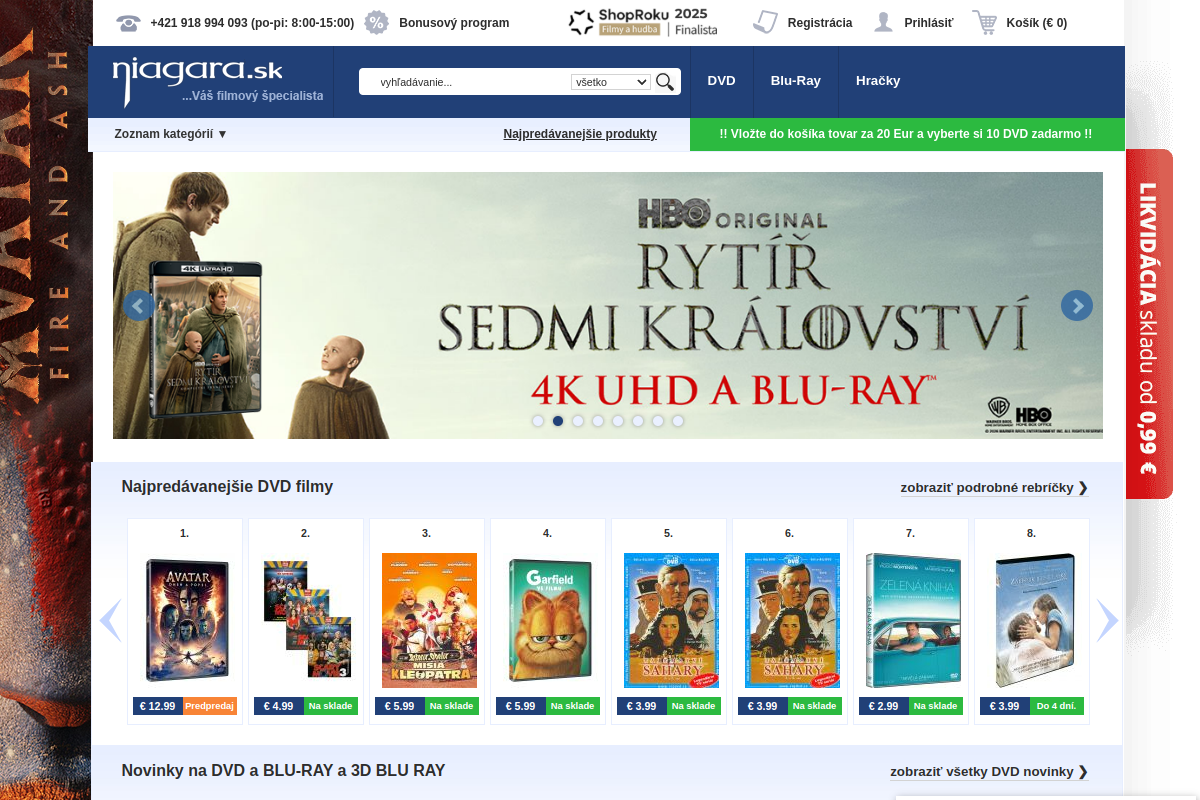
Task: Move DVD bestsellers carousel right
Action: point(1107,620)
